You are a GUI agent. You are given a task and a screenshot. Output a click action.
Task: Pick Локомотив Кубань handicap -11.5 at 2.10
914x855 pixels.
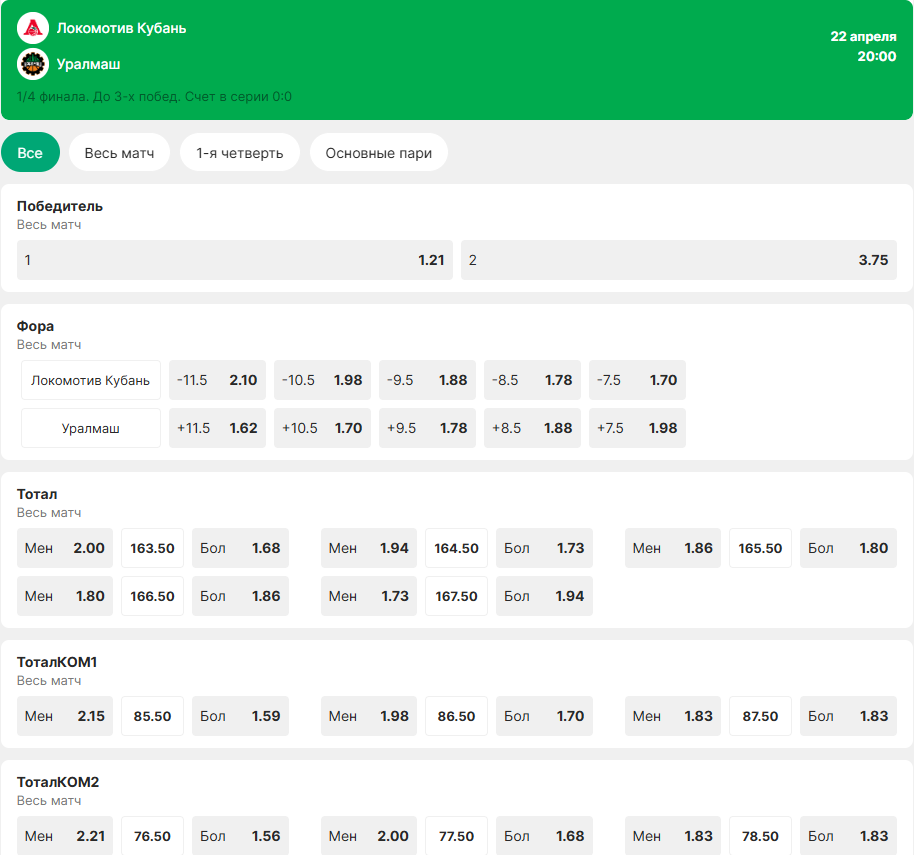[x=217, y=380]
